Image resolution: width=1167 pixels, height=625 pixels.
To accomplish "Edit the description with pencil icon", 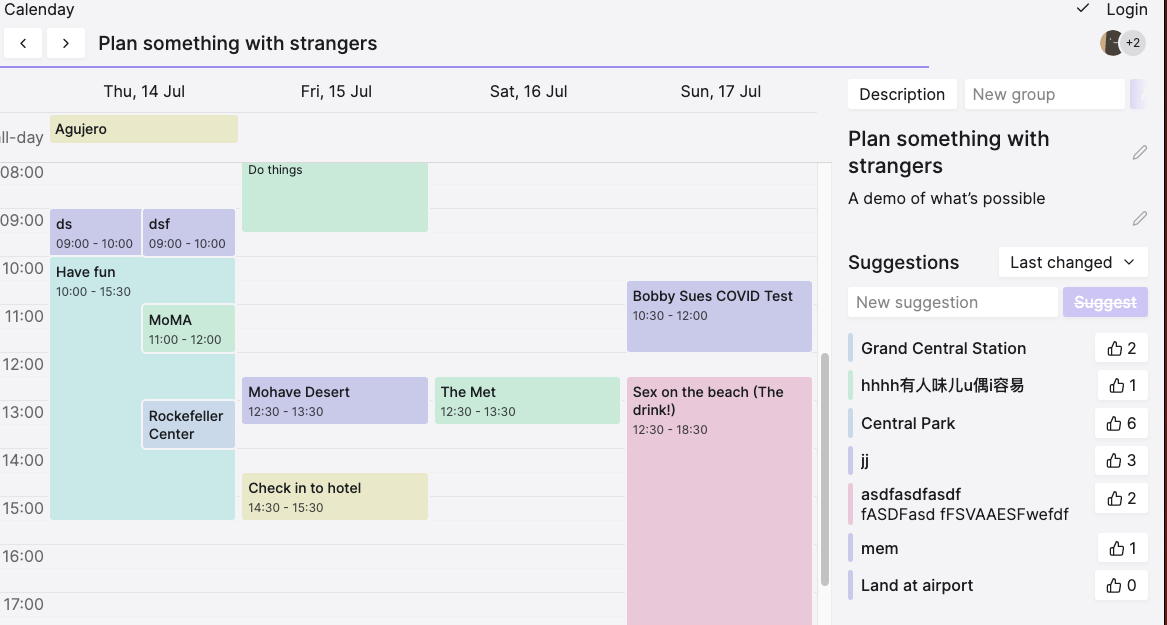I will pyautogui.click(x=1139, y=218).
